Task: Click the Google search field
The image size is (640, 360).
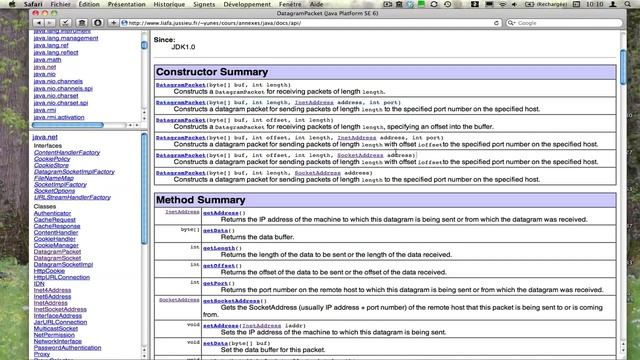Action: click(564, 23)
